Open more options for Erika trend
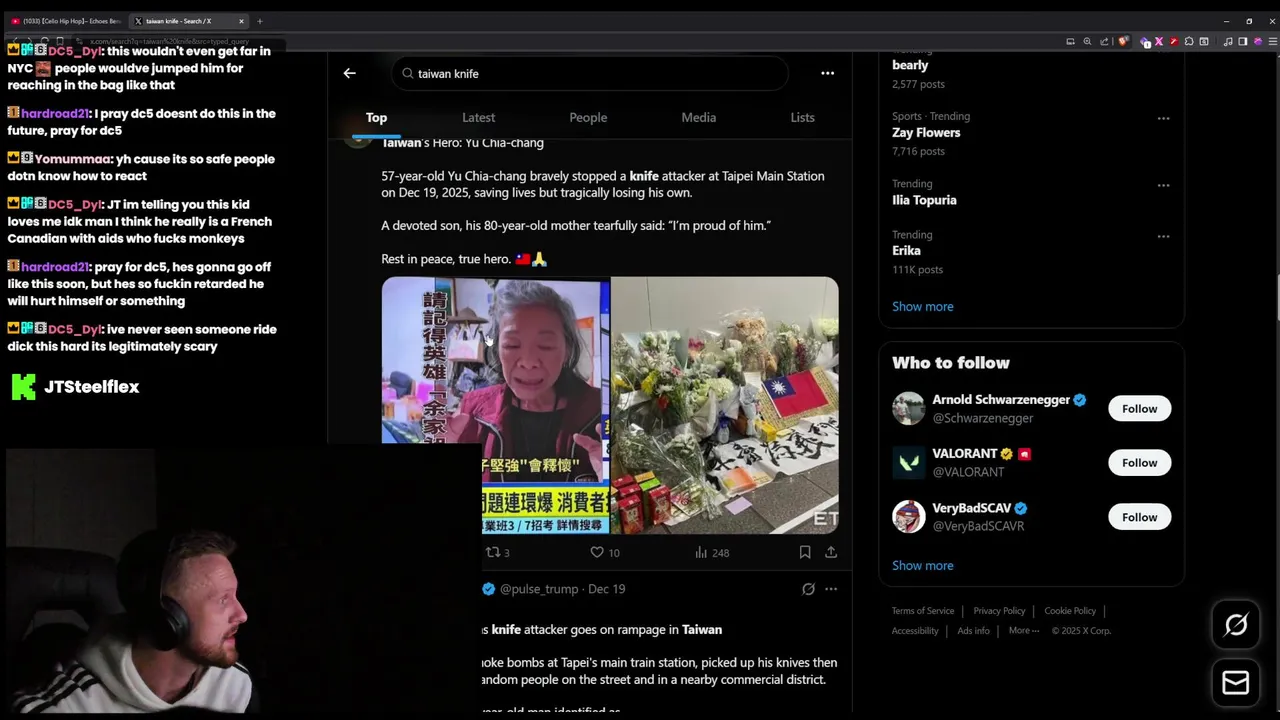The image size is (1280, 720). coord(1163,236)
